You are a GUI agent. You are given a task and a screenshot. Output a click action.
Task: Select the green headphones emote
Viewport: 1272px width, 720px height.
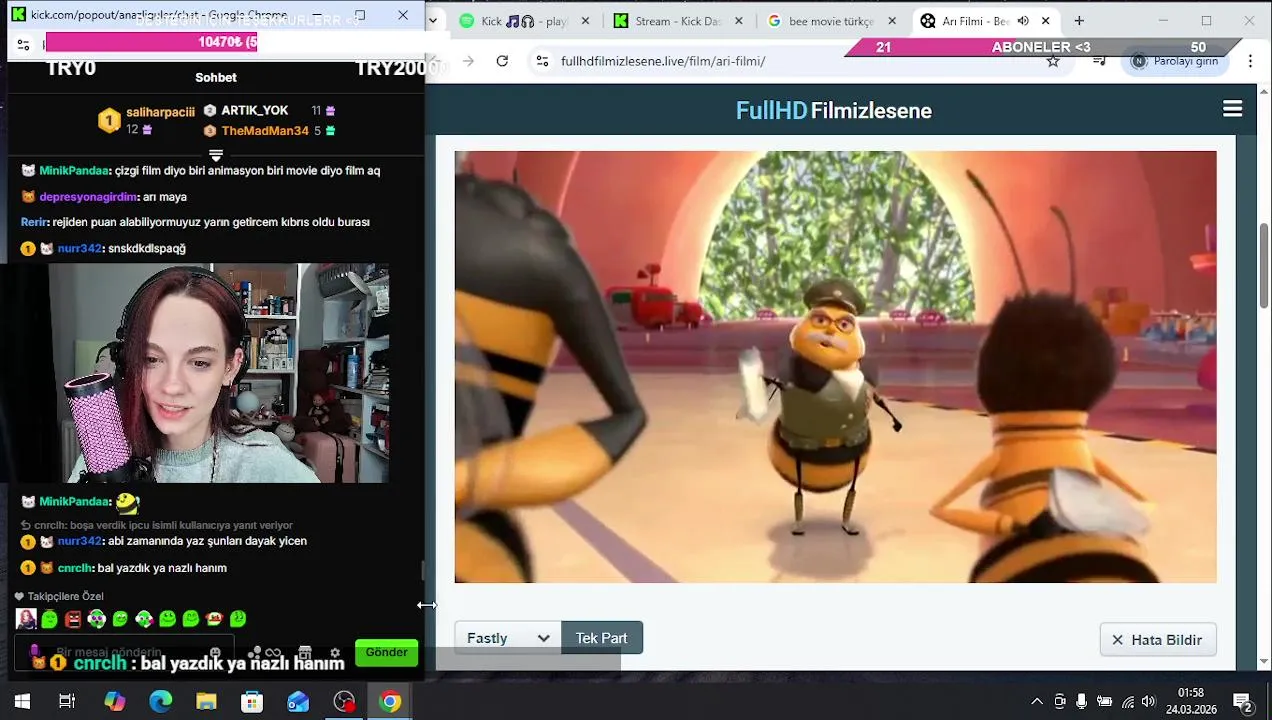97,619
